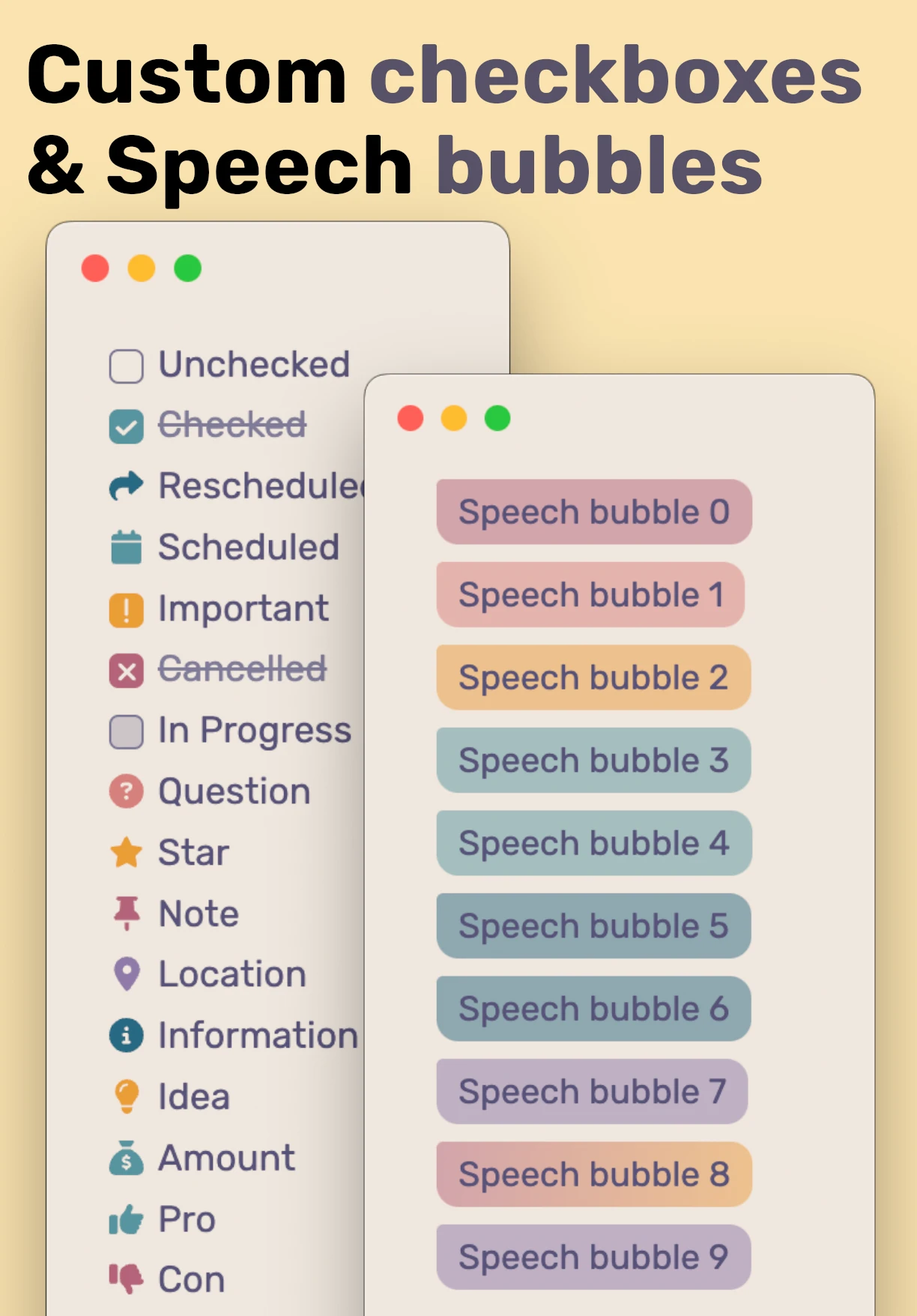Screen dimensions: 917x1316
Task: Click the Idea lightbulb icon
Action: (x=126, y=1096)
